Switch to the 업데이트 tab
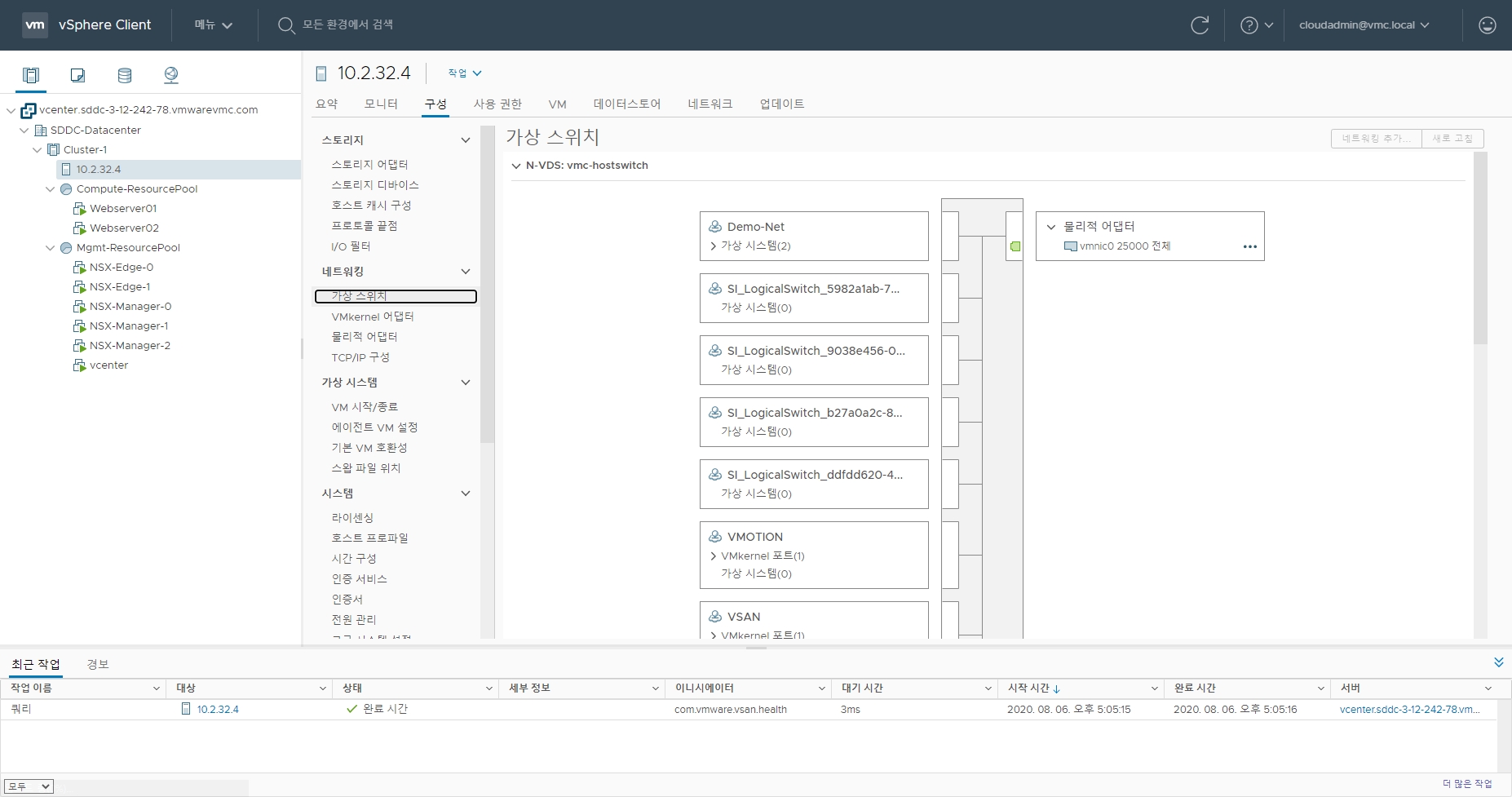This screenshot has width=1512, height=797. [782, 104]
